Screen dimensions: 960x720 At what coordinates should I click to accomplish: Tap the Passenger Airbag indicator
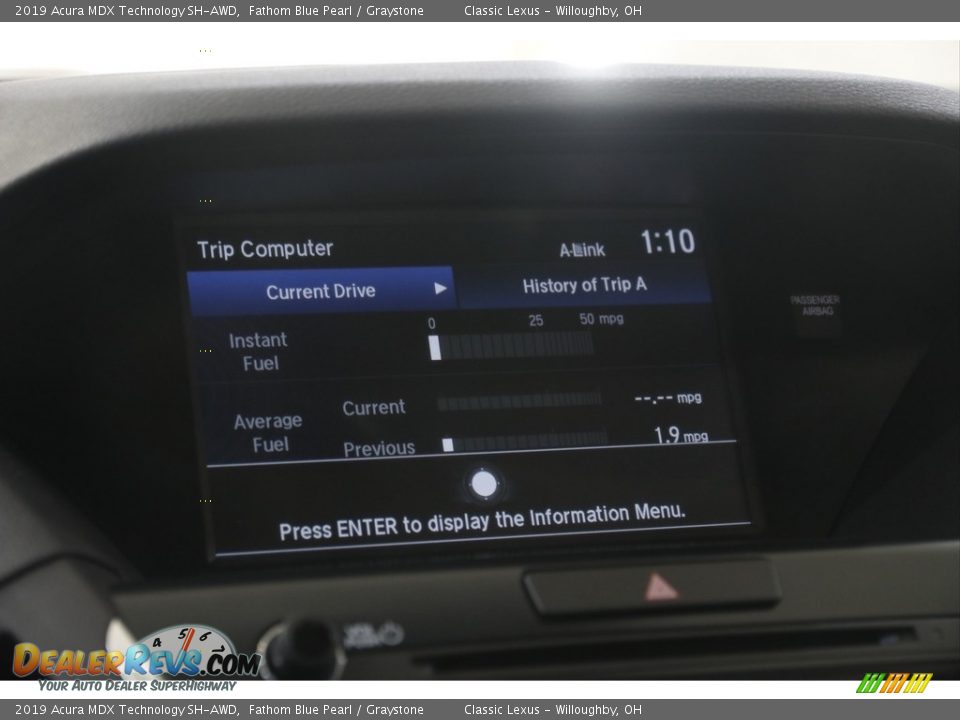(815, 306)
